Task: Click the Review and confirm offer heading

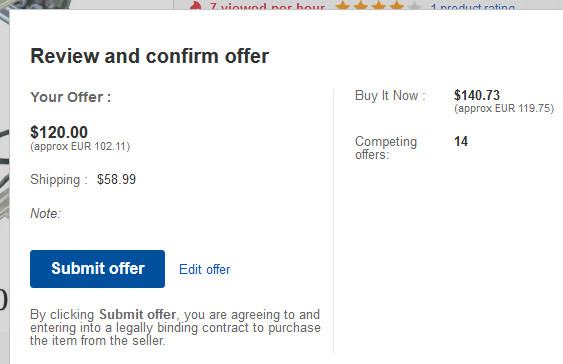Action: coord(150,56)
